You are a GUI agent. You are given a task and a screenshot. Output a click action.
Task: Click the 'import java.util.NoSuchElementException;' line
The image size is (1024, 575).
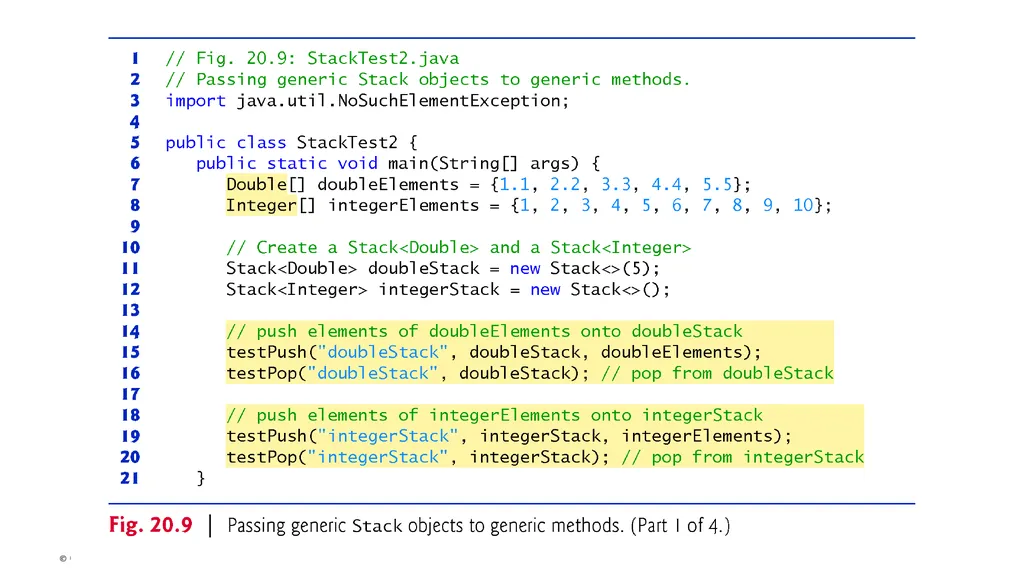point(367,101)
